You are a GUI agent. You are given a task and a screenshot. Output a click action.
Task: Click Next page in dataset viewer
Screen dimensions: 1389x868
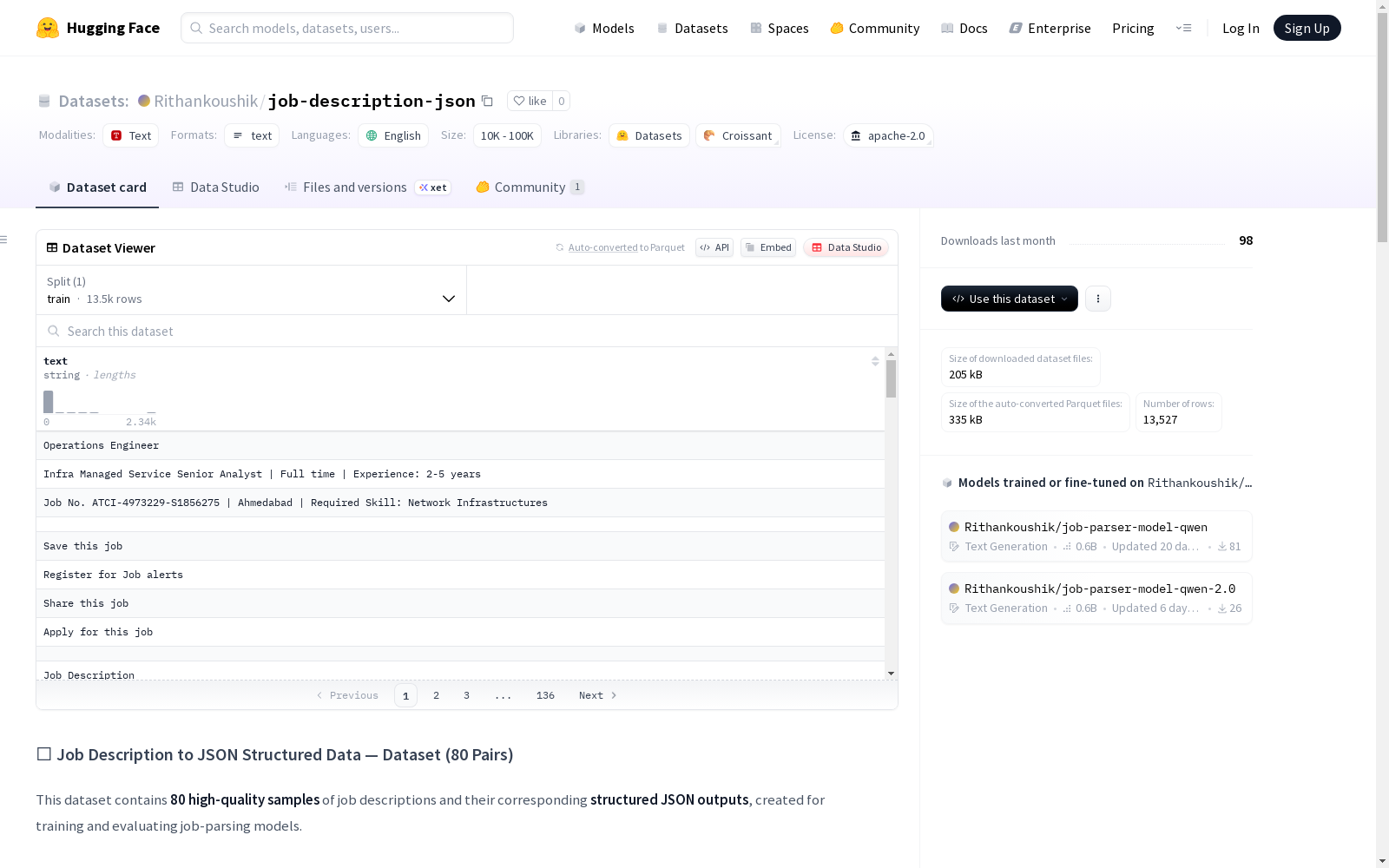[598, 695]
